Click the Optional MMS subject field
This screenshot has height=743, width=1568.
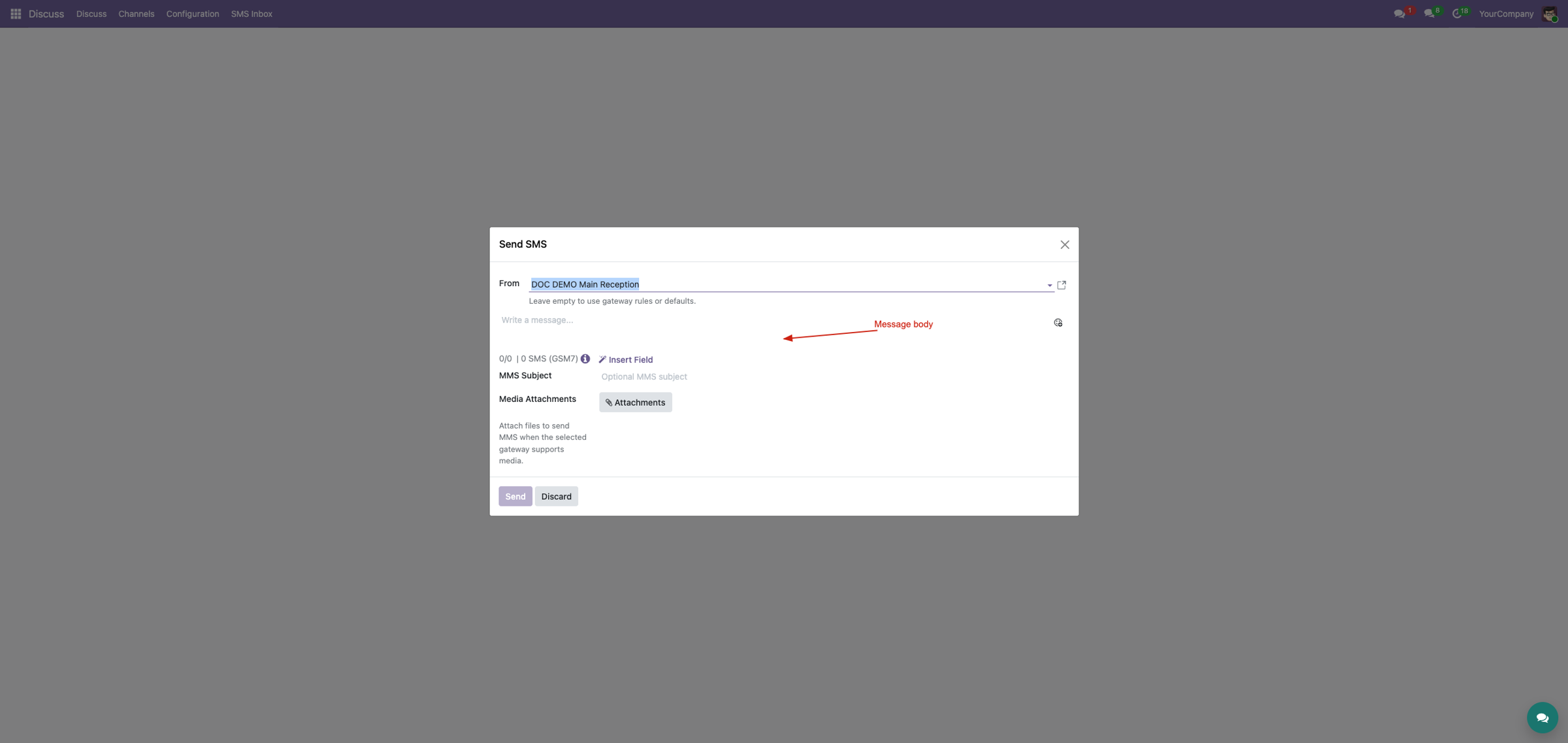[833, 376]
